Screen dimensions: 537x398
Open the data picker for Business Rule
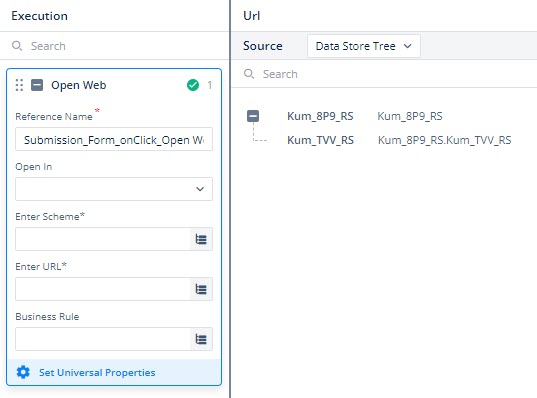[201, 339]
